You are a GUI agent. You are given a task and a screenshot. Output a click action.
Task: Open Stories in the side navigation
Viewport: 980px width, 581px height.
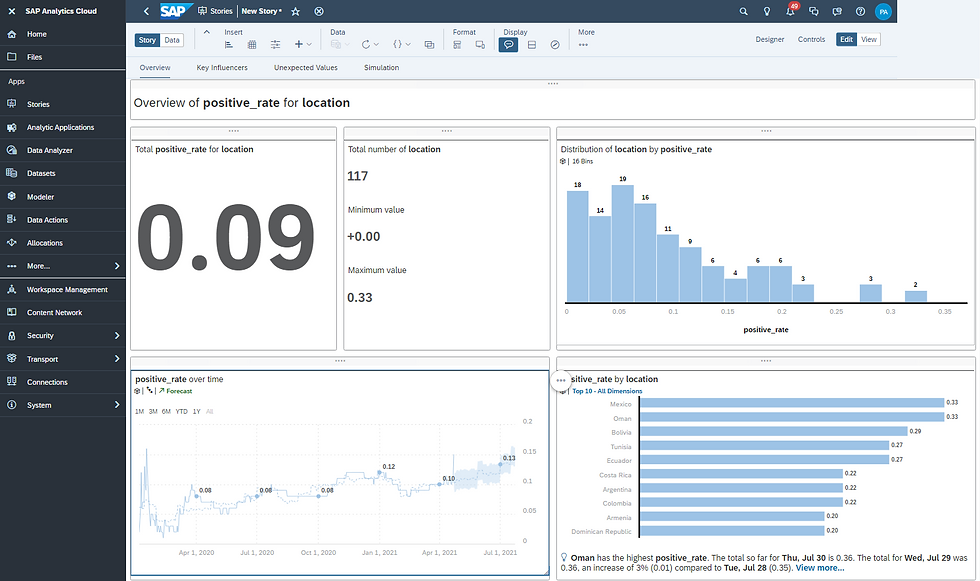point(62,104)
